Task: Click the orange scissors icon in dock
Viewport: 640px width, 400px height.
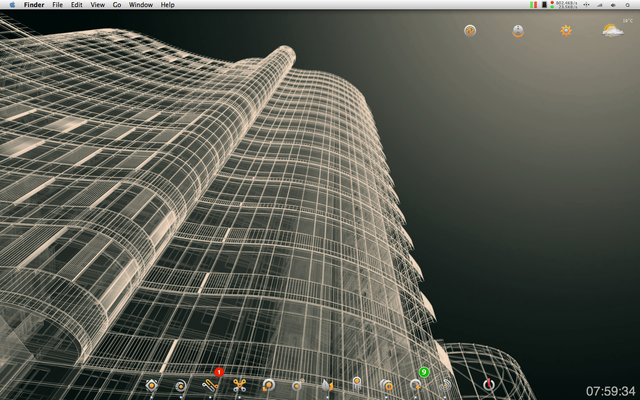Action: pyautogui.click(x=239, y=384)
